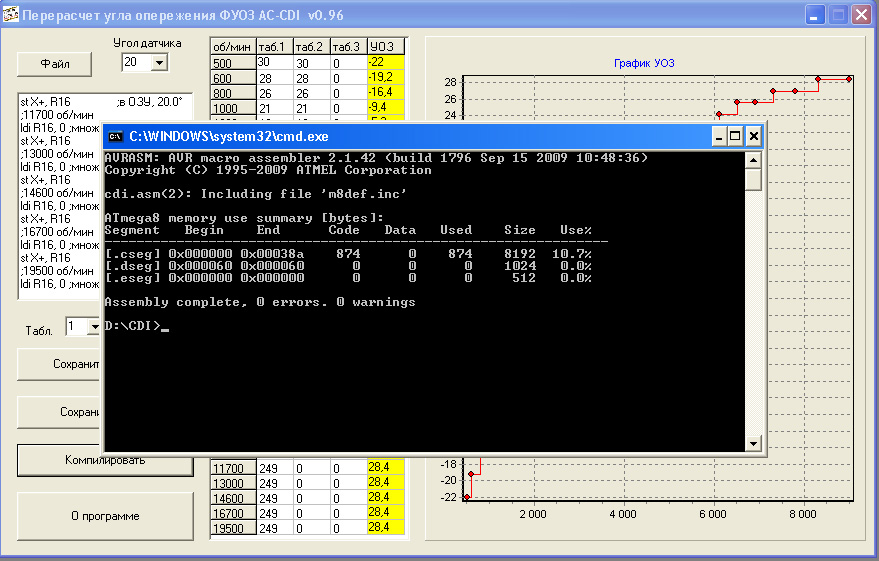Viewport: 879px width, 561px height.
Task: Click cmd scrollbar up arrow
Action: tap(753, 160)
